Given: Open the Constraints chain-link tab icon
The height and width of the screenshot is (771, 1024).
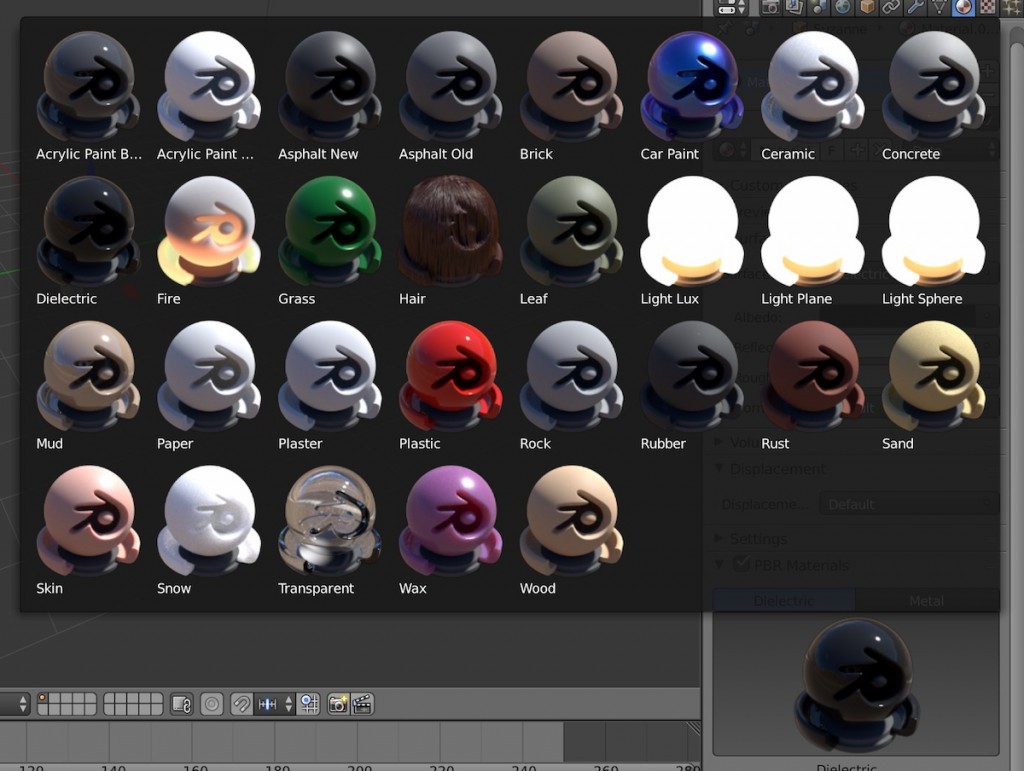Looking at the screenshot, I should click(891, 7).
